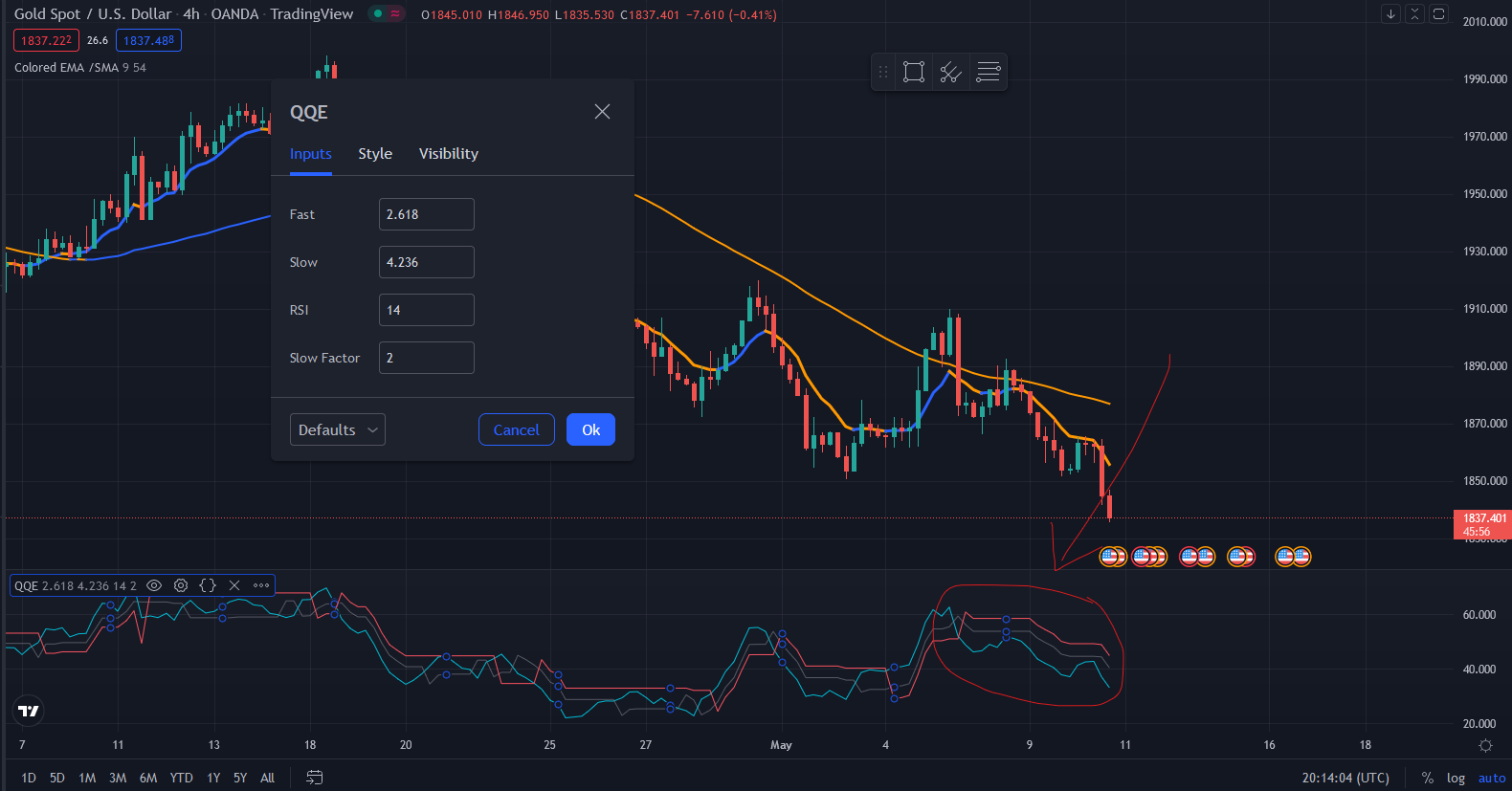Toggle auto scale on price axis

pos(1491,778)
